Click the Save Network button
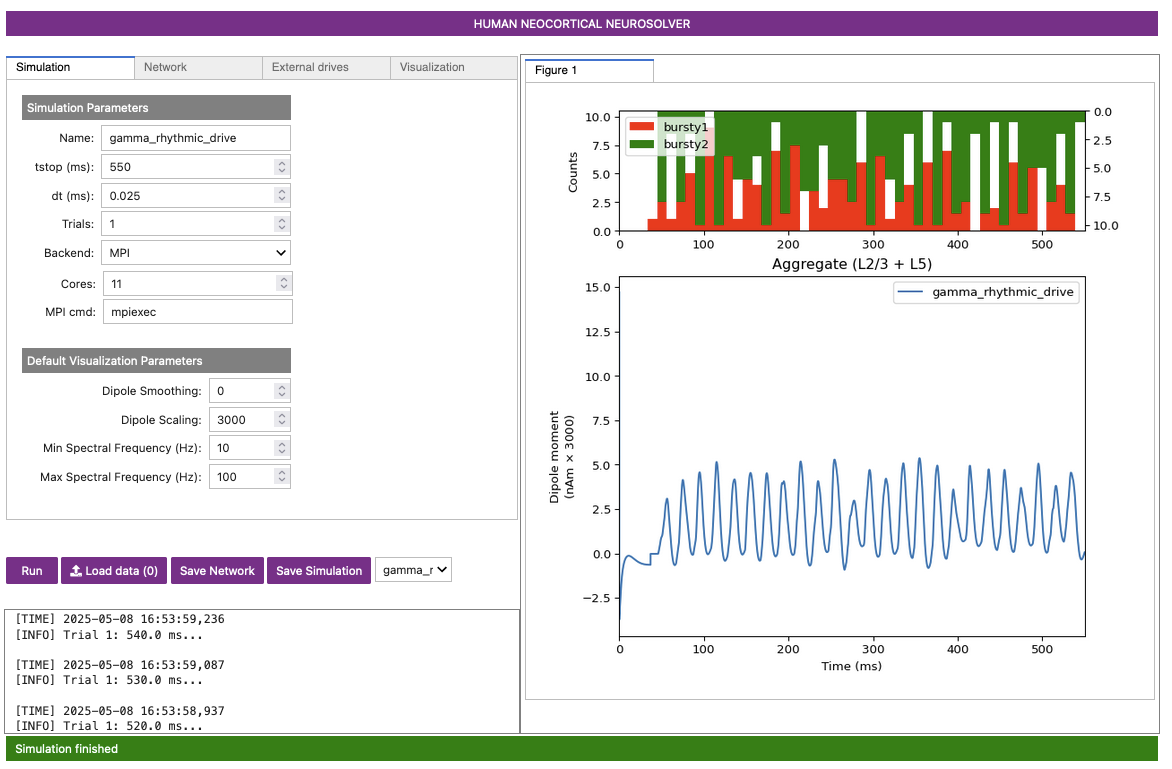This screenshot has height=769, width=1172. 218,571
